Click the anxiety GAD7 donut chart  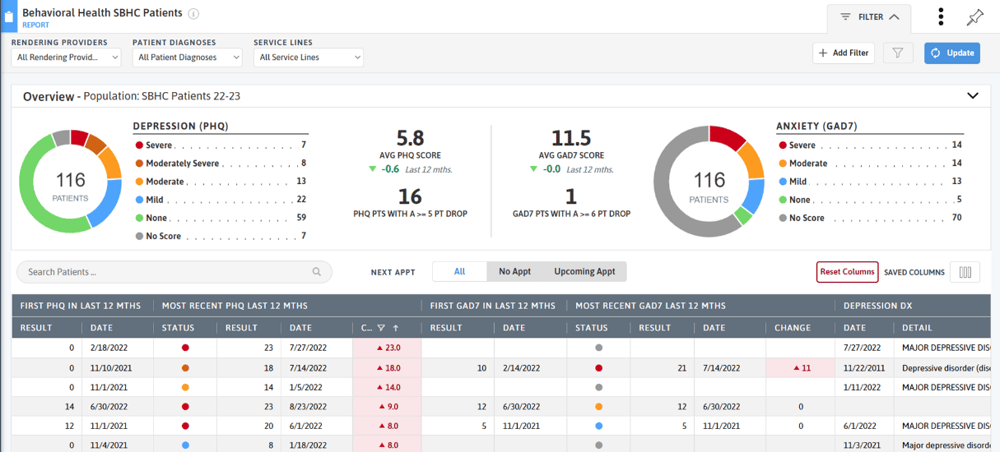[709, 182]
